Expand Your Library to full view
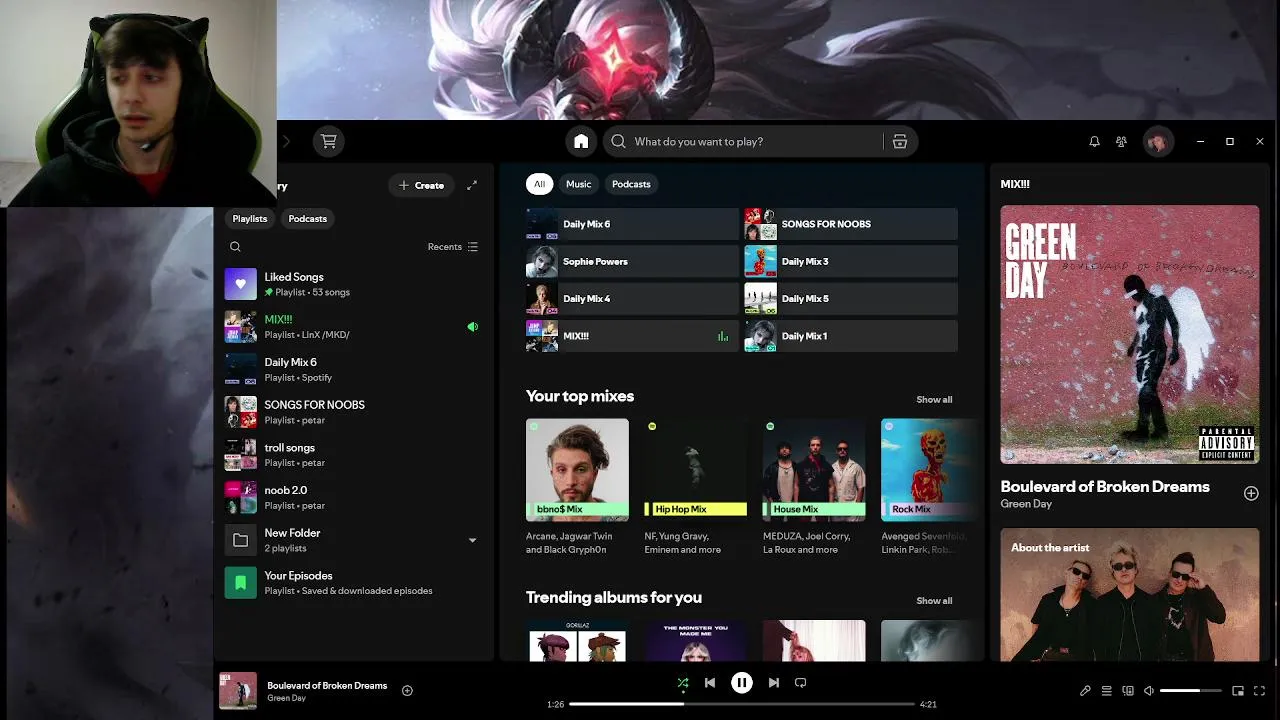Image resolution: width=1280 pixels, height=720 pixels. [x=472, y=185]
